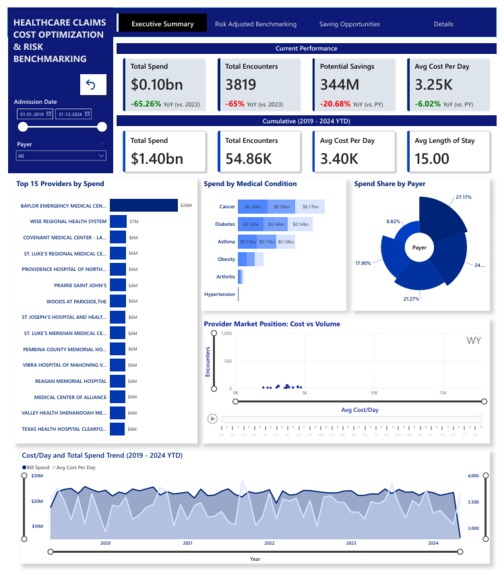This screenshot has height=573, width=500.
Task: Click the Avg Length of Stay 15.00 card
Action: [x=448, y=152]
